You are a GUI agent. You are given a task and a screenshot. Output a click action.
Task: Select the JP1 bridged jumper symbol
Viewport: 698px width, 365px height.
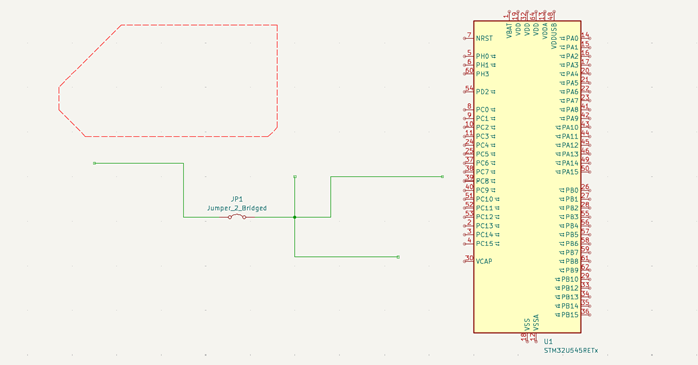tap(237, 217)
